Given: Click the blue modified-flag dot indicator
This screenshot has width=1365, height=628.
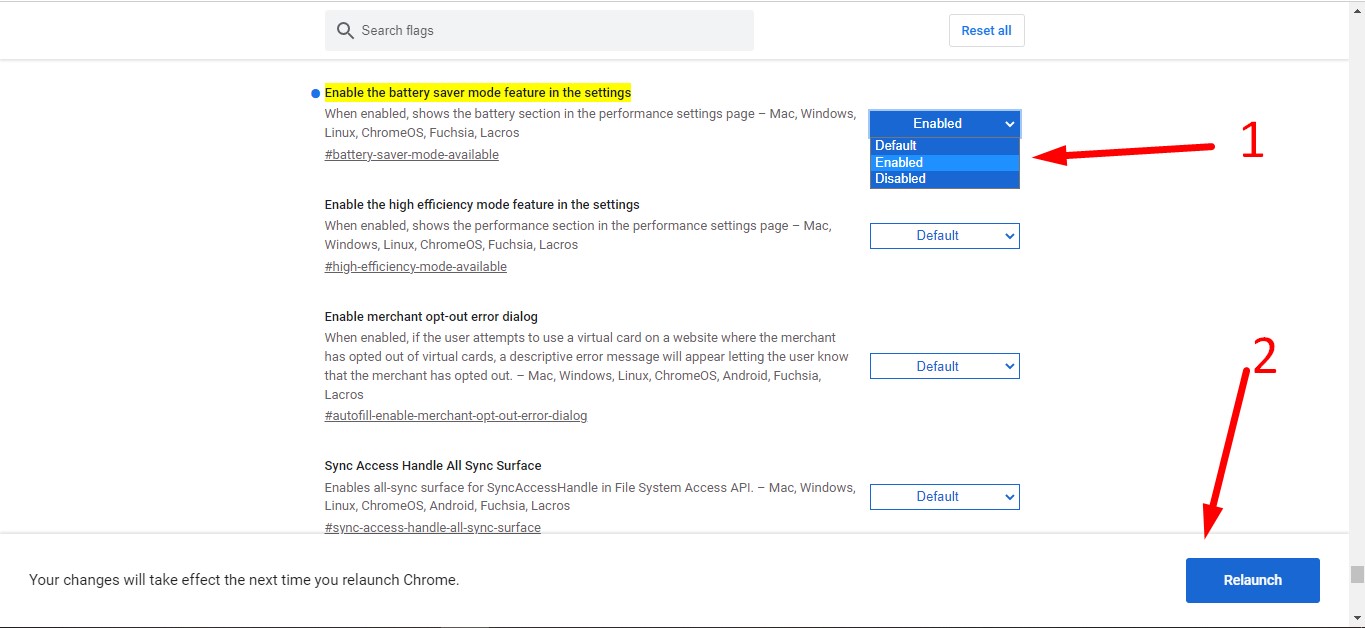Looking at the screenshot, I should coord(315,93).
